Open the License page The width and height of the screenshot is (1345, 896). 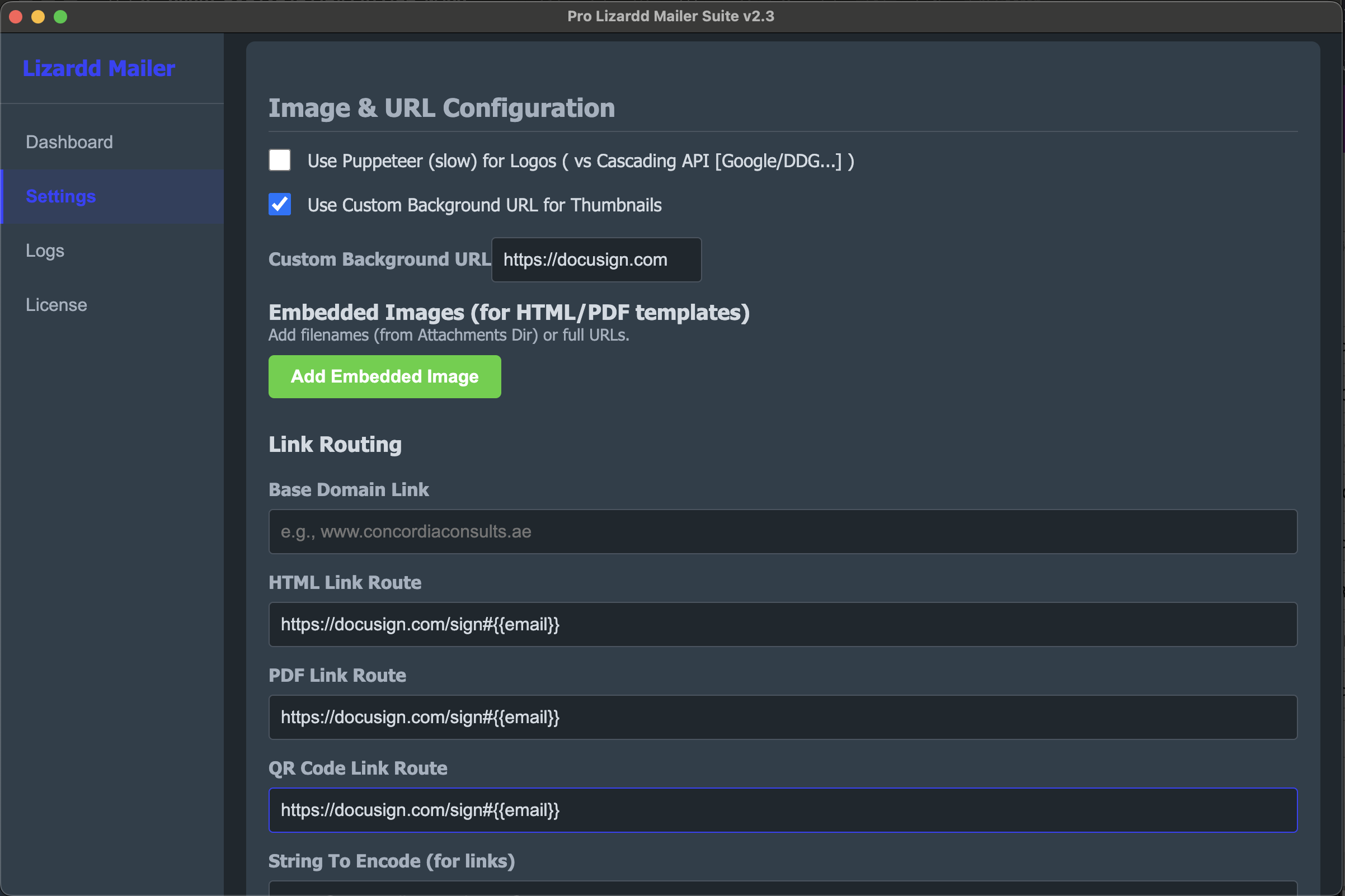coord(56,304)
